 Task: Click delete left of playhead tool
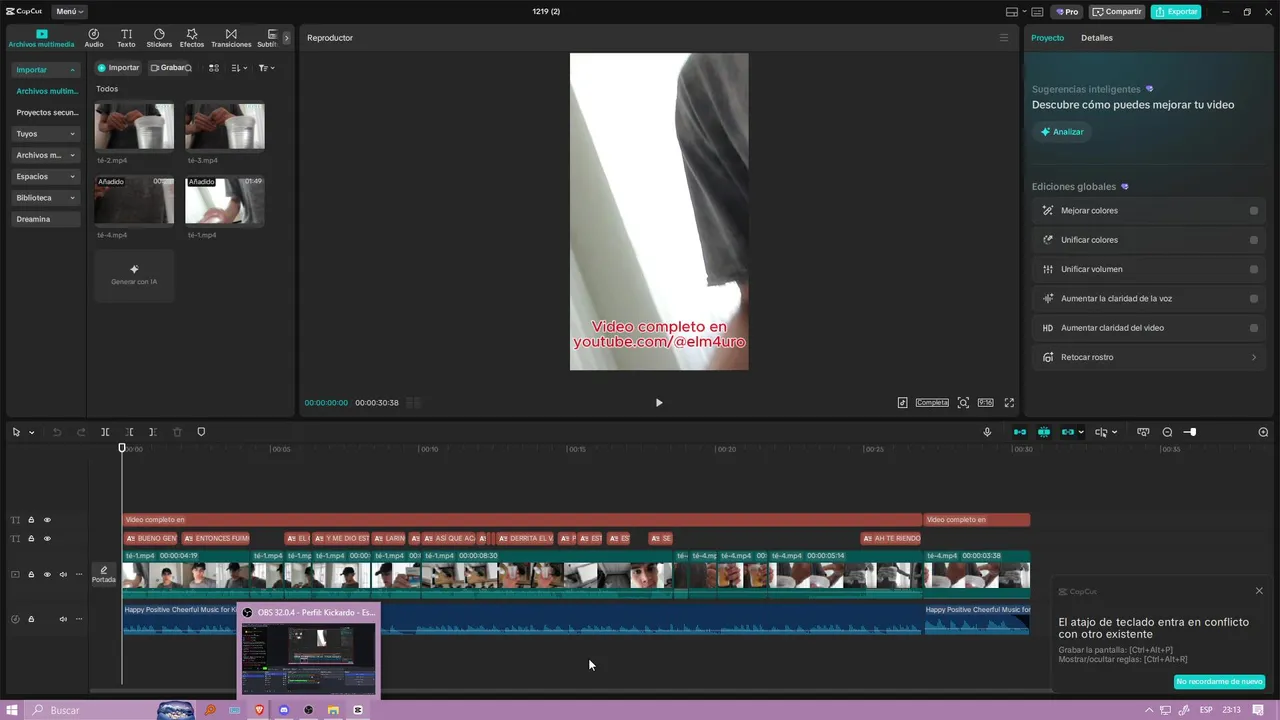(x=129, y=432)
